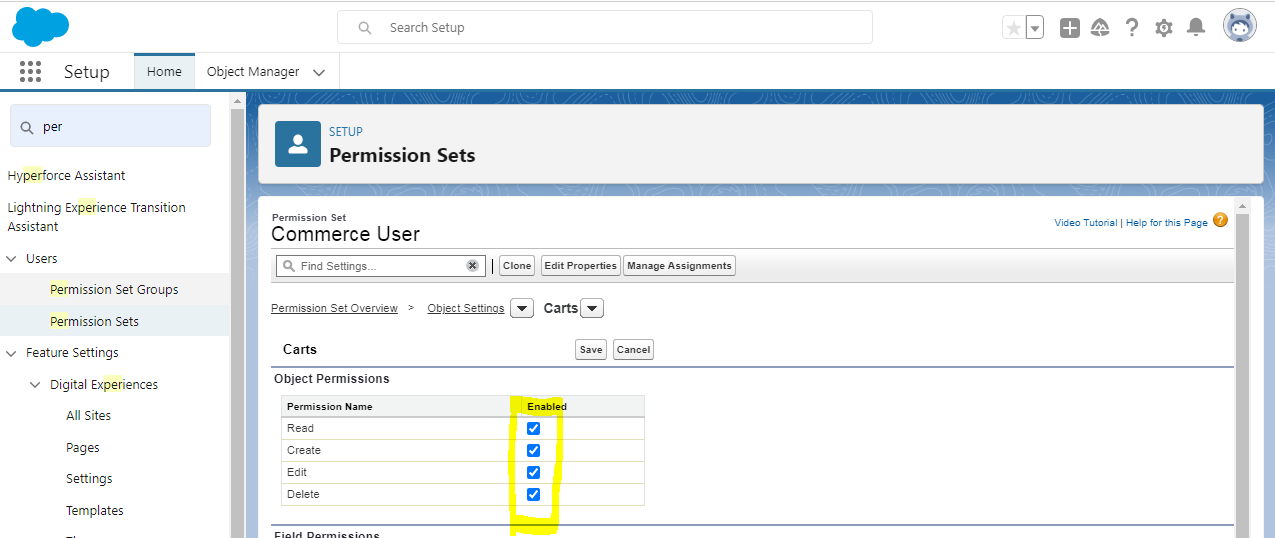Open the user profile avatar
Screen dimensions: 1275x538
pos(1240,26)
